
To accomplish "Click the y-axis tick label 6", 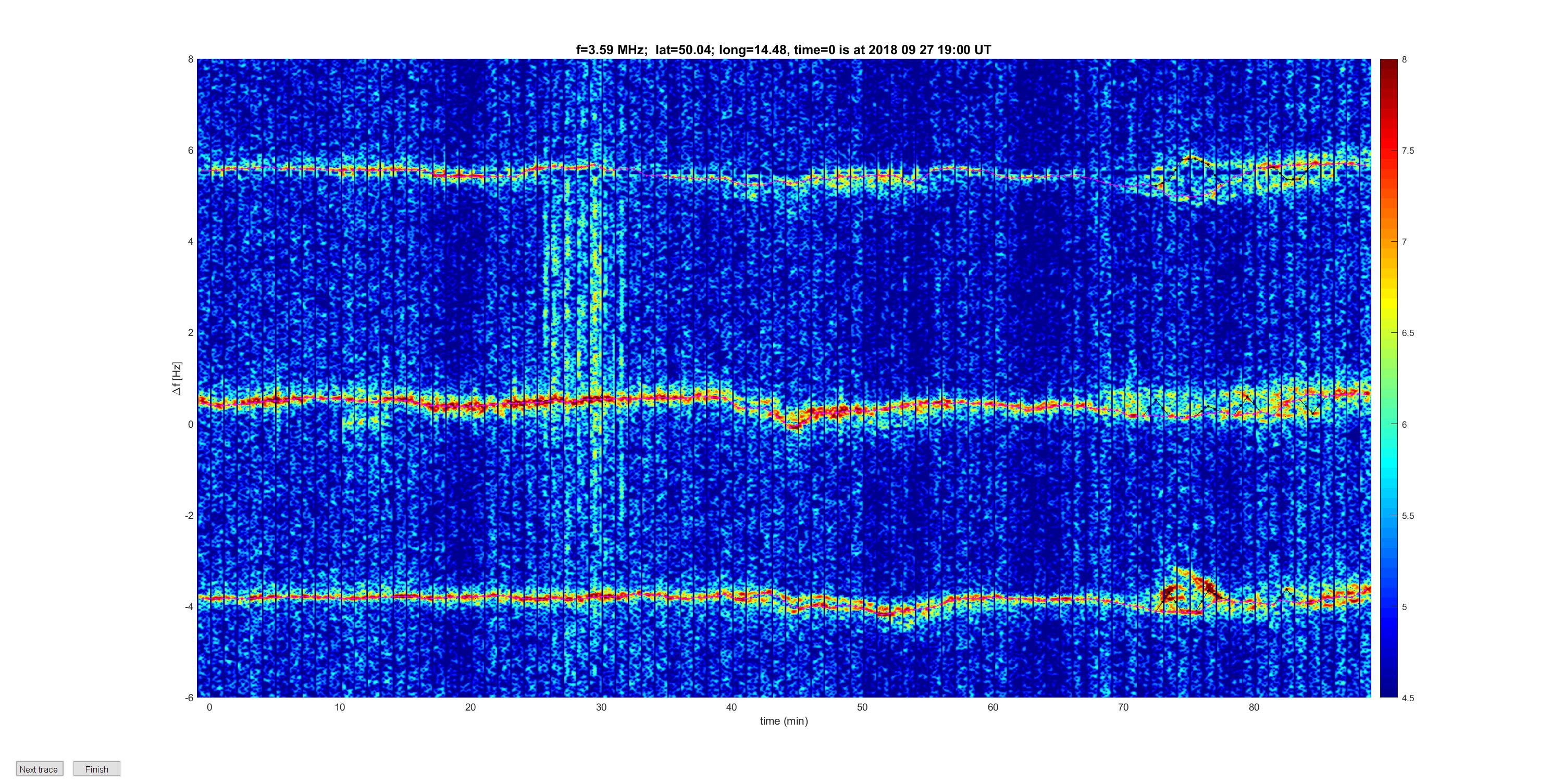I will (191, 151).
